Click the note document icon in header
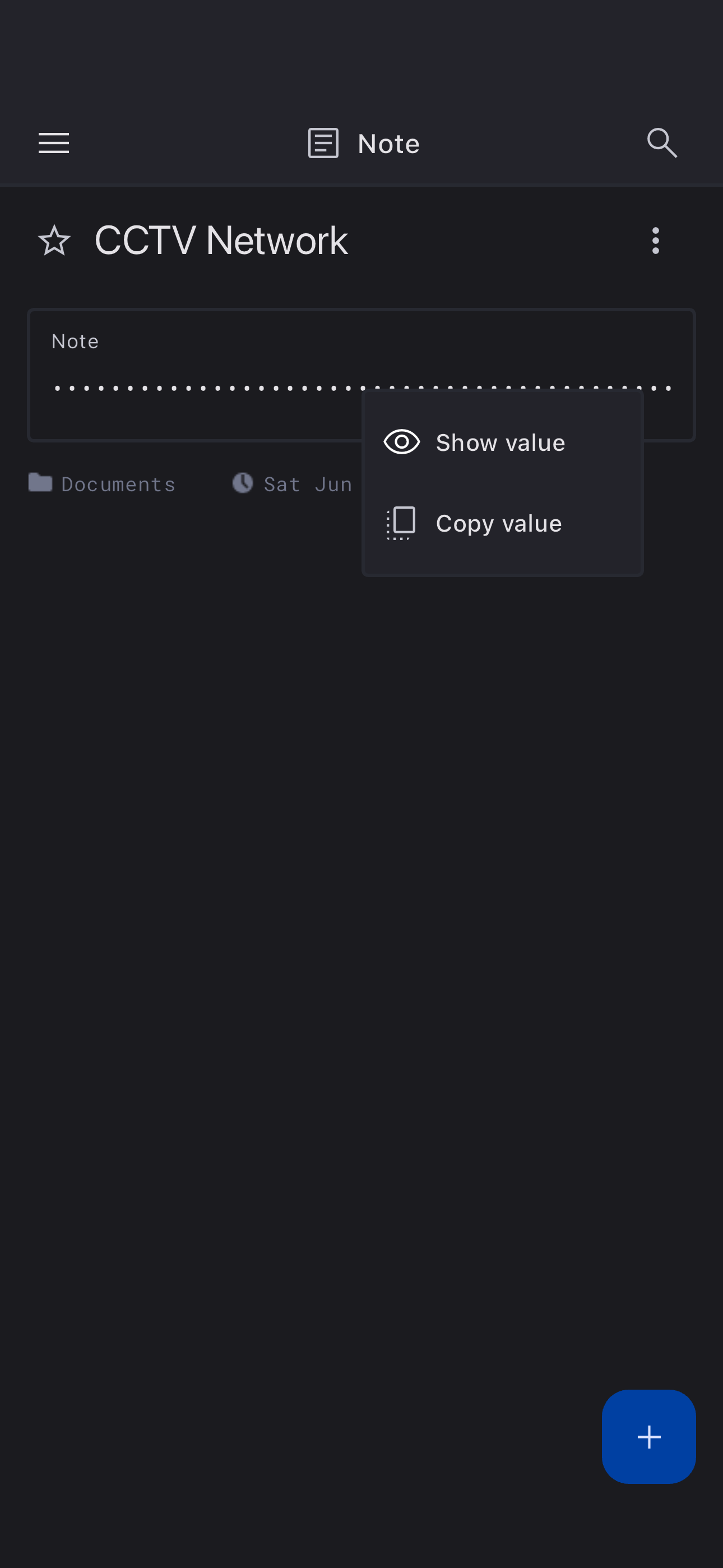Image resolution: width=723 pixels, height=1568 pixels. pyautogui.click(x=323, y=143)
